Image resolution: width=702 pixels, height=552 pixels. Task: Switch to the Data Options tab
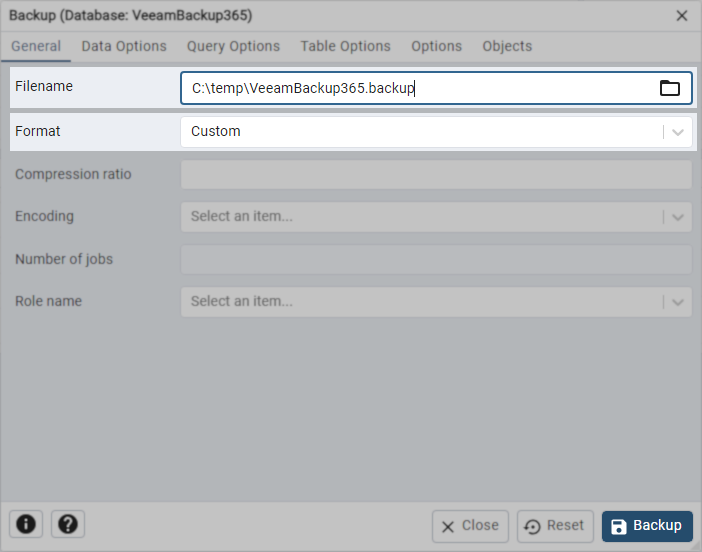124,46
